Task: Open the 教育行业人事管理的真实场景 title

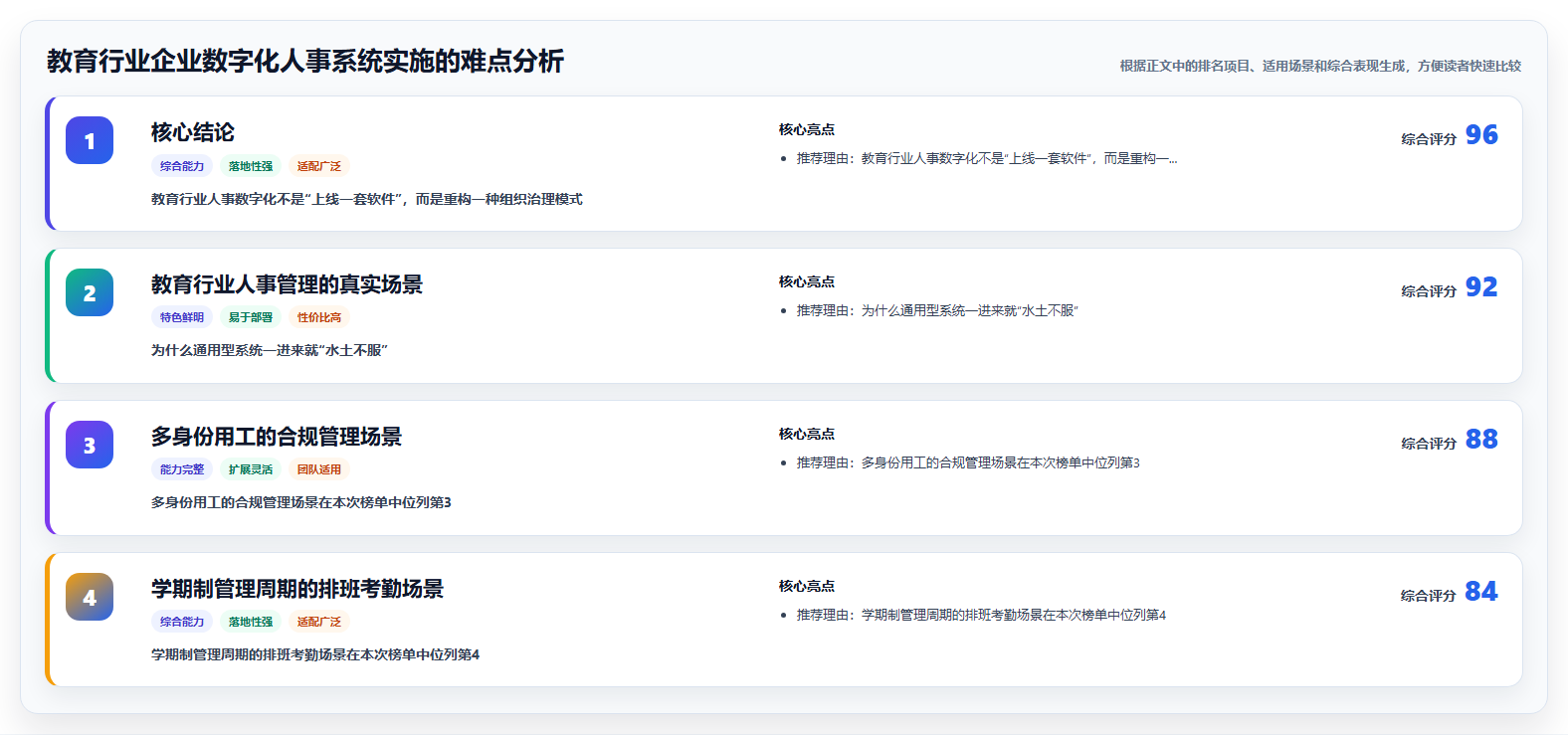Action: 287,284
